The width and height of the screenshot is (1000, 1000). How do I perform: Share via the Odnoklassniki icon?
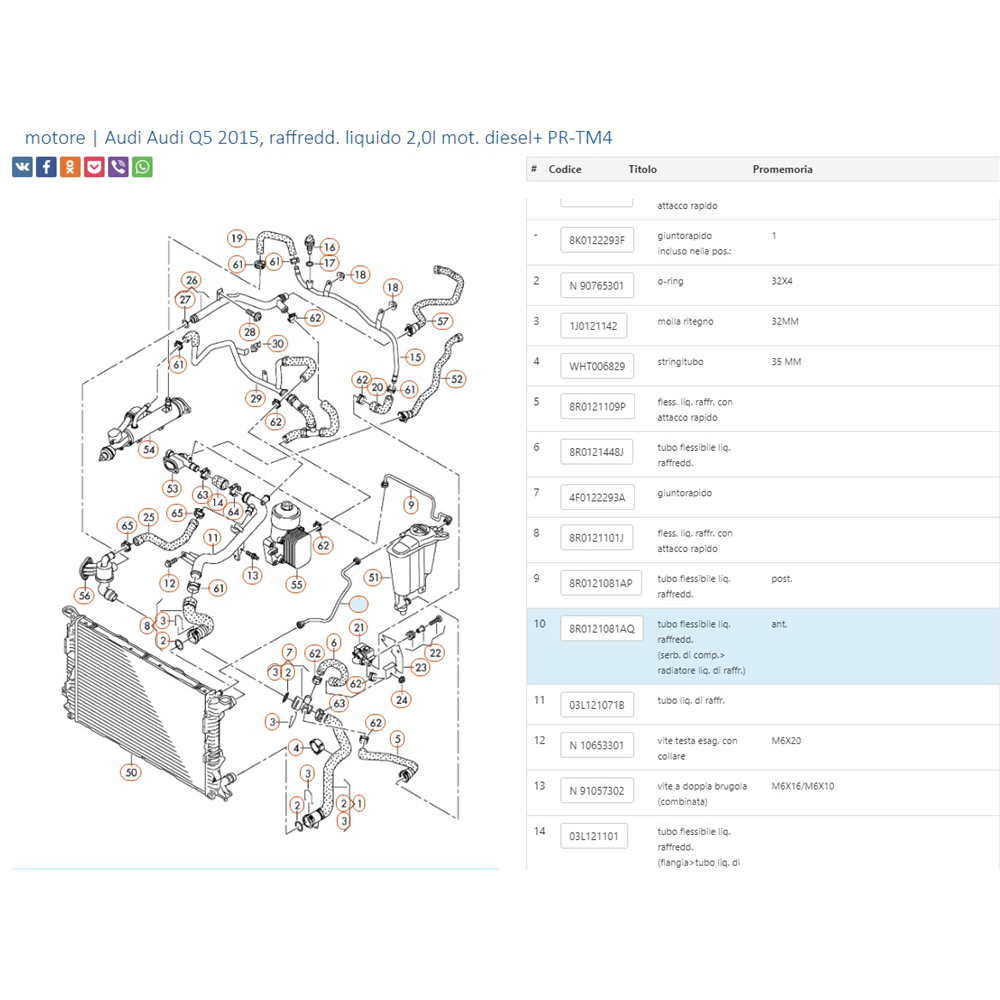70,167
